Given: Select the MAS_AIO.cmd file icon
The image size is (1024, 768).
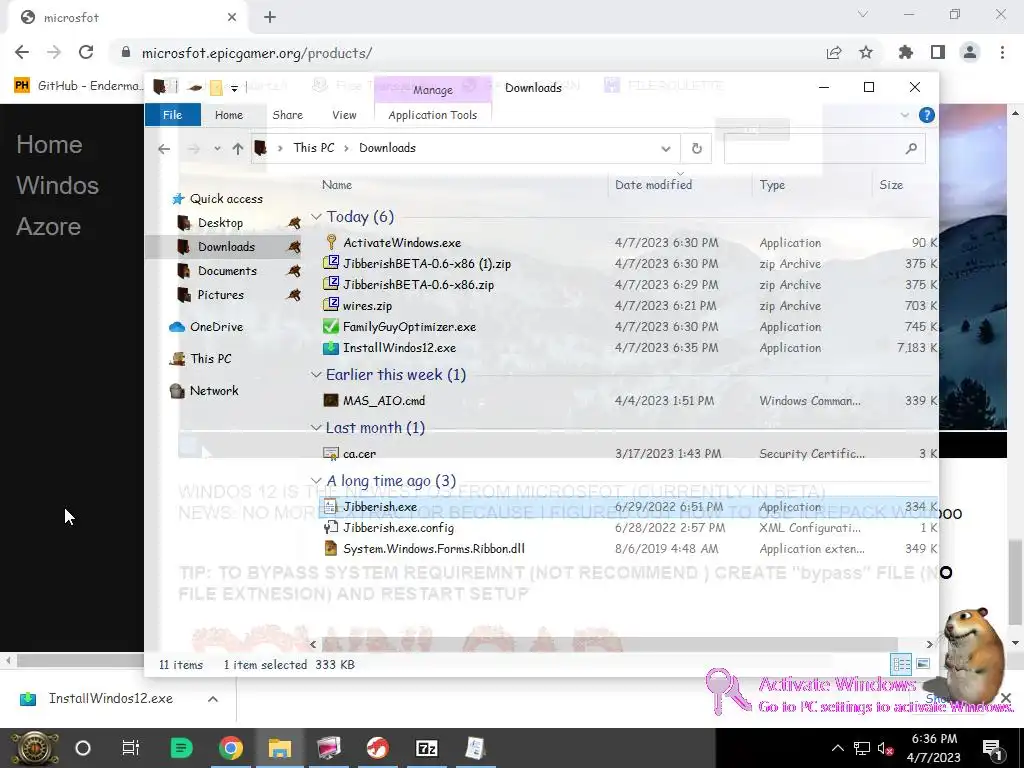Looking at the screenshot, I should (x=331, y=400).
